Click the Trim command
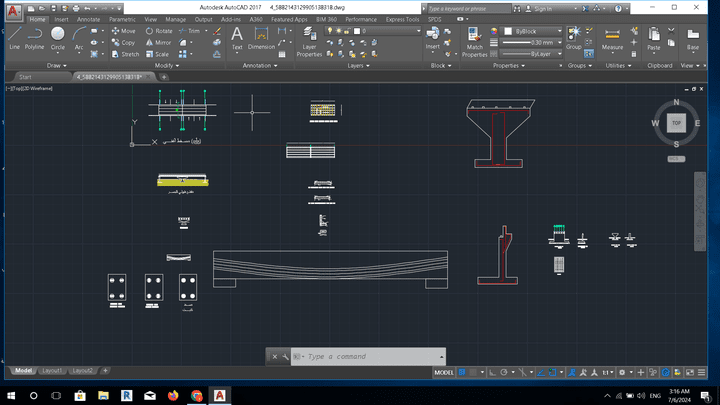 (x=190, y=31)
